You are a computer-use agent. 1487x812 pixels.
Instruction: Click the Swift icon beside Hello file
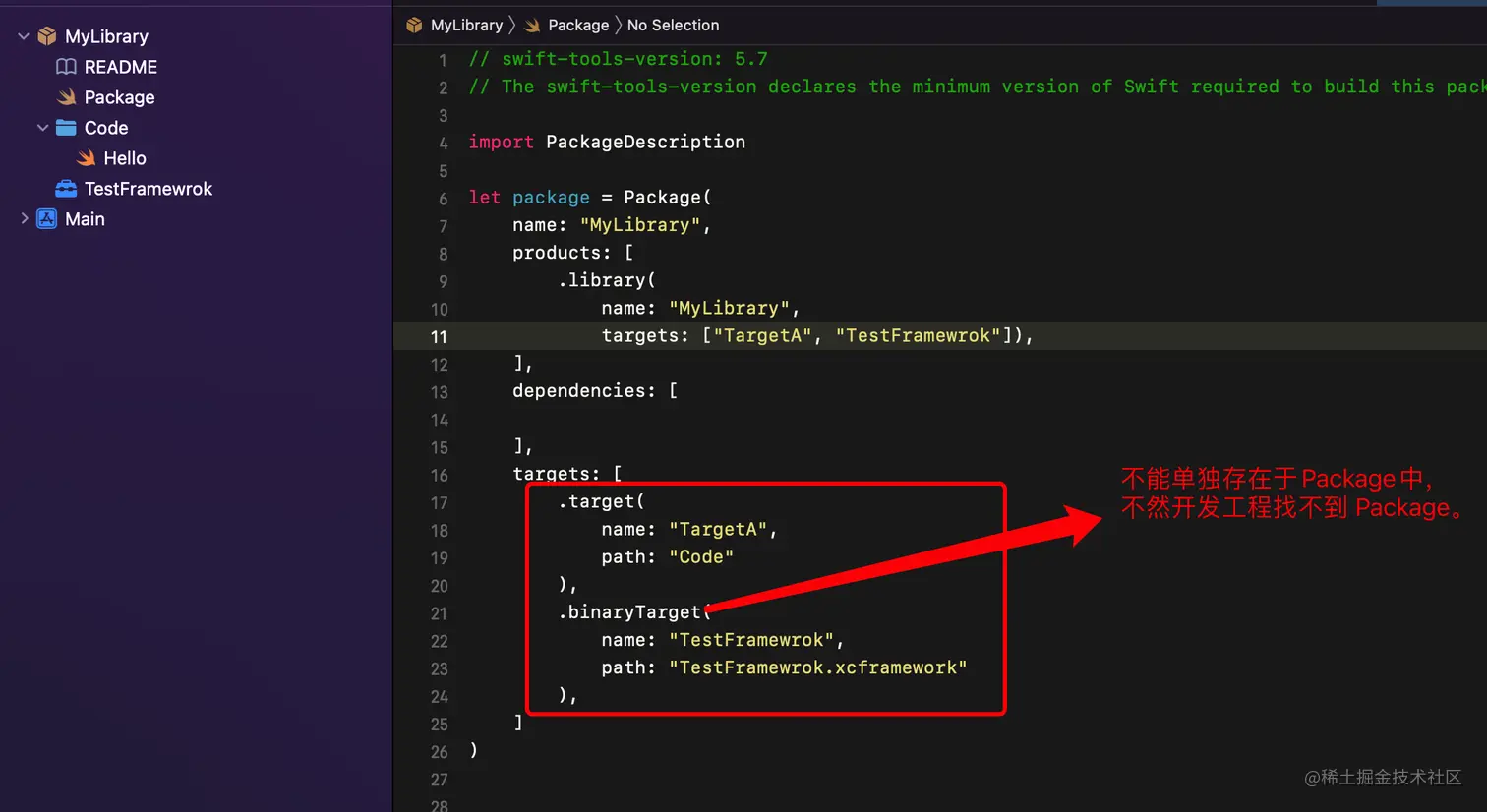pyautogui.click(x=86, y=158)
